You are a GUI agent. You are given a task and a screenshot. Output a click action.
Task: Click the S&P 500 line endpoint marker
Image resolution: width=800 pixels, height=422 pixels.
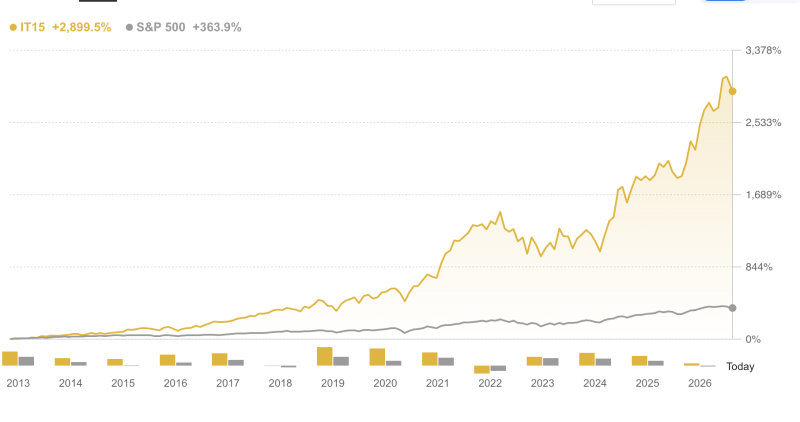pos(733,308)
